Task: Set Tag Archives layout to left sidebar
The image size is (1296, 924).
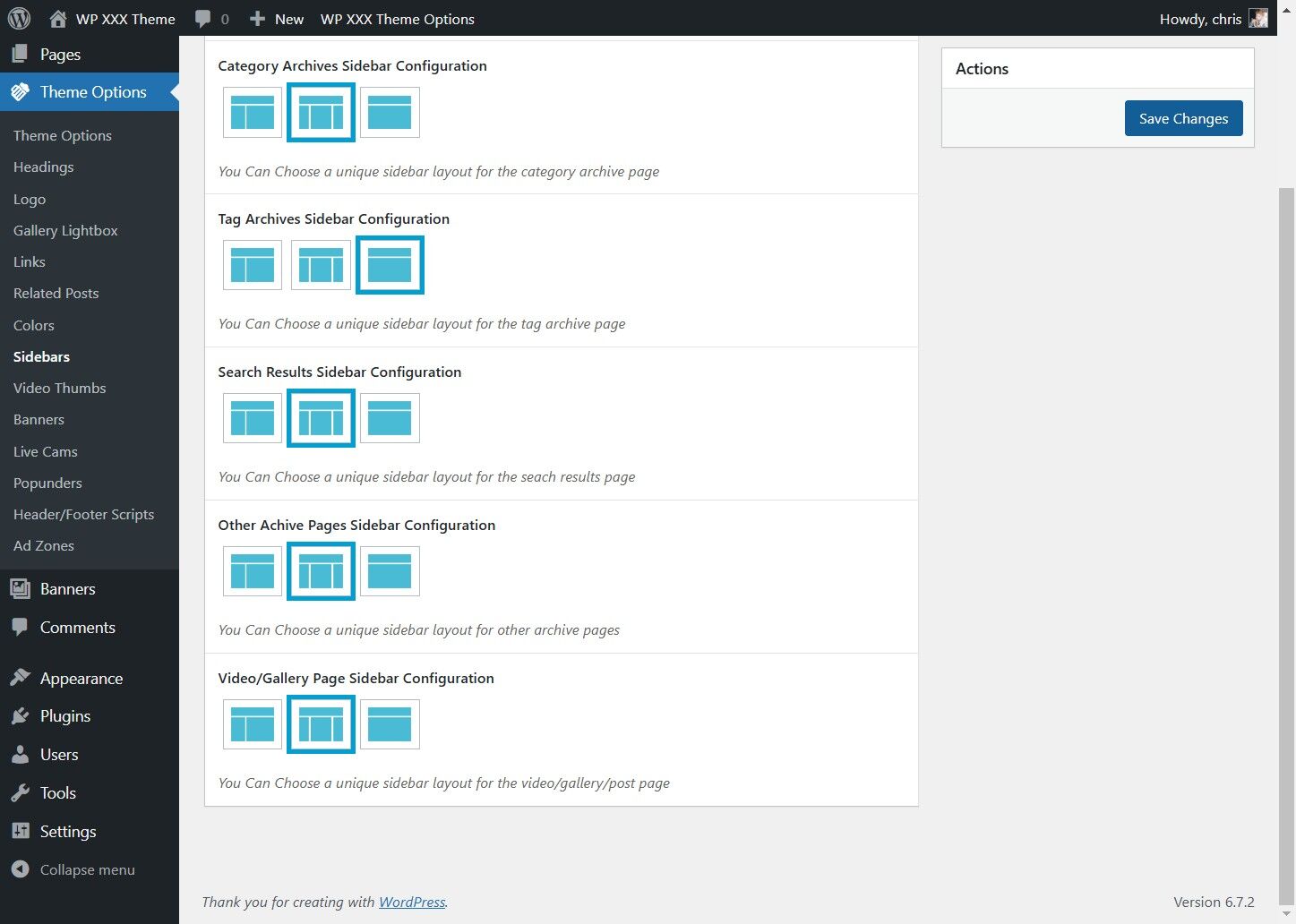Action: coord(253,266)
